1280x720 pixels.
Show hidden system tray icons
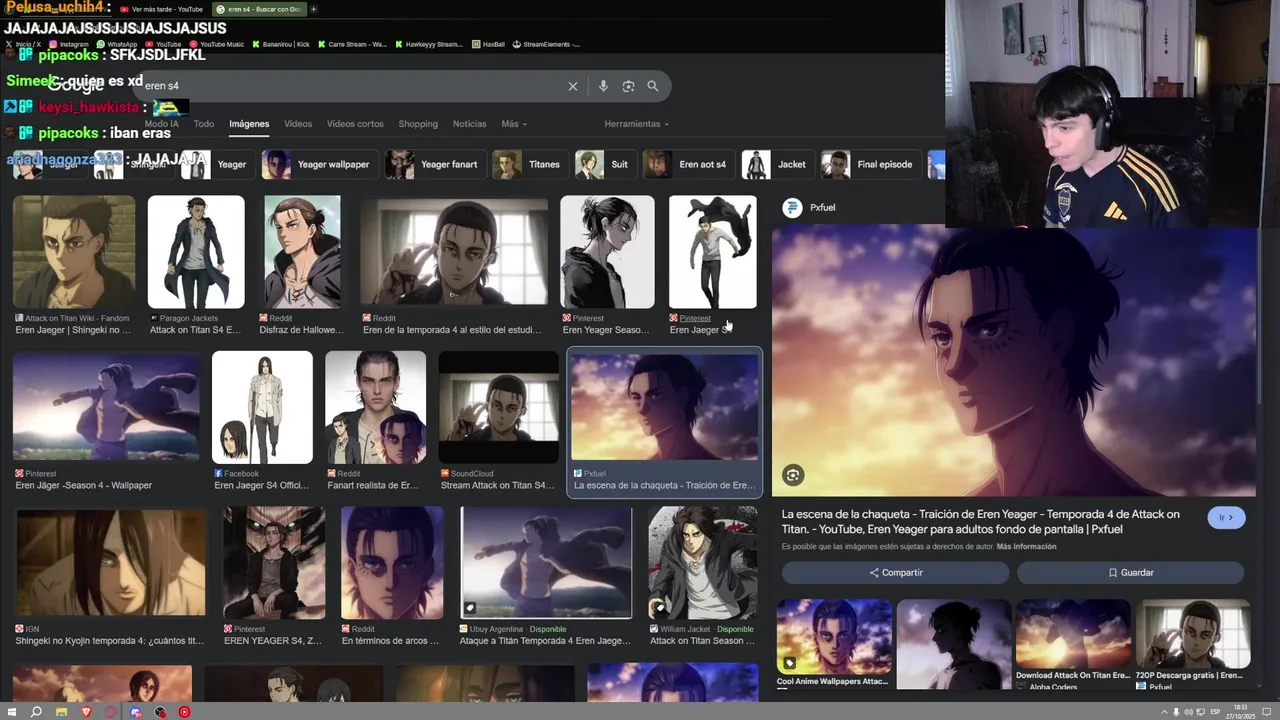tap(1165, 712)
